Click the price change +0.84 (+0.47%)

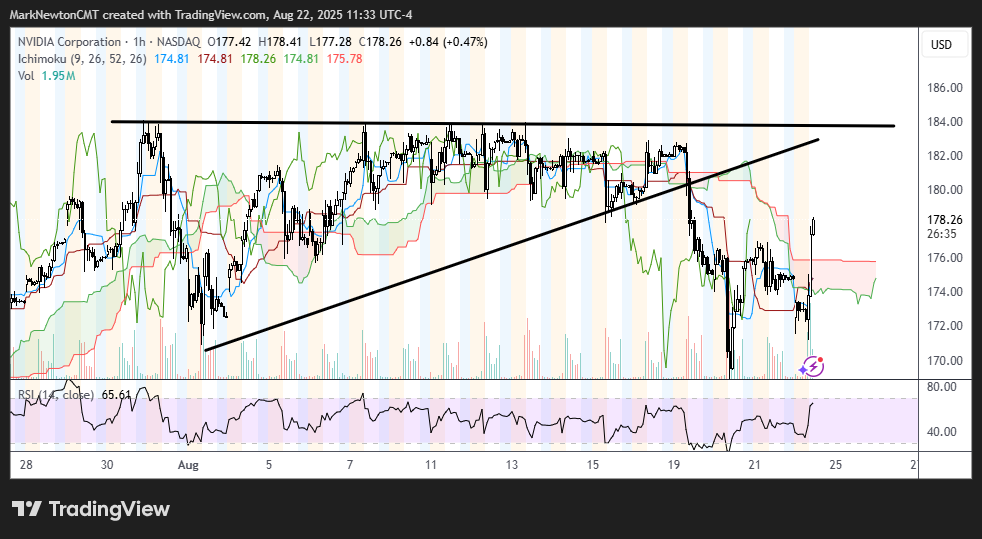(448, 42)
